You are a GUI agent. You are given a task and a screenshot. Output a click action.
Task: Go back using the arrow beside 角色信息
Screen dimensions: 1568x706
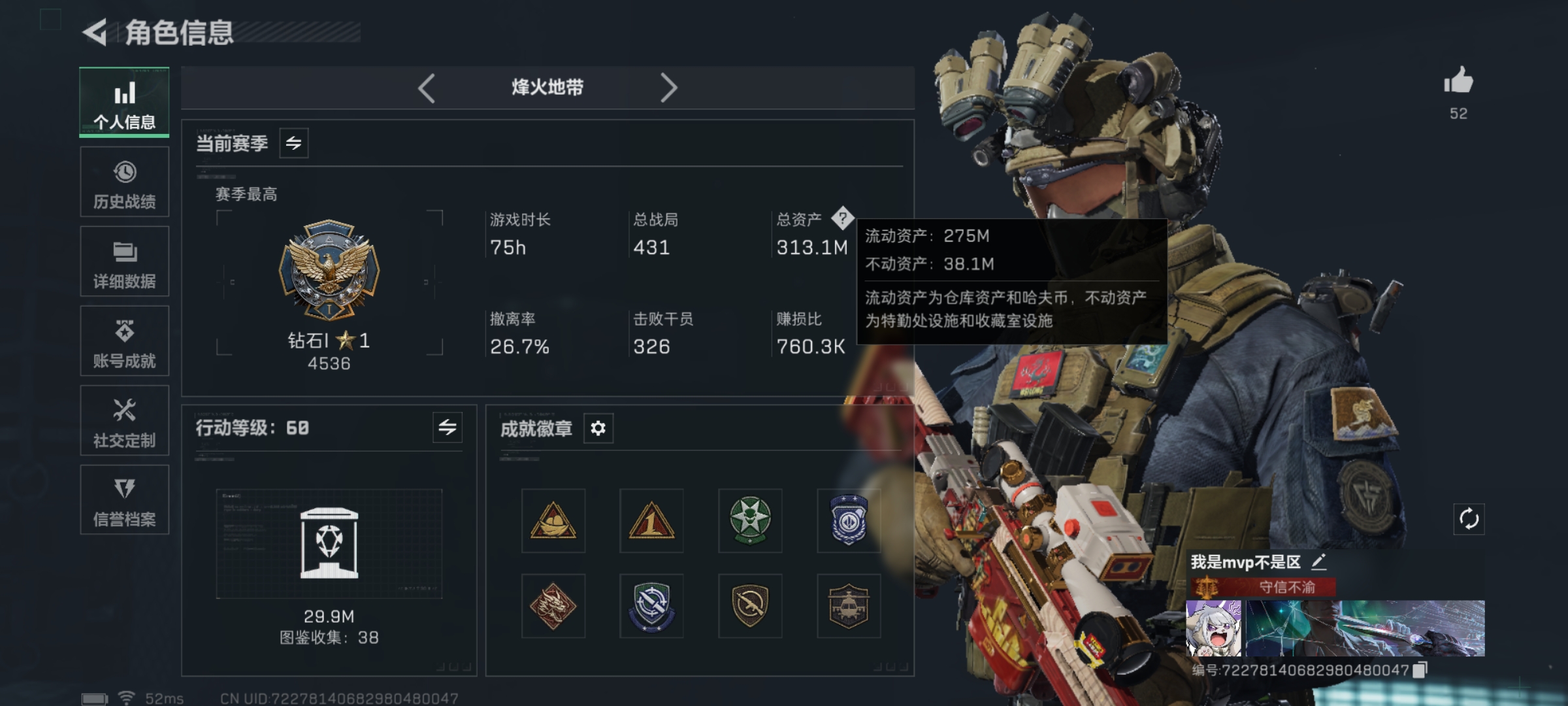(95, 32)
